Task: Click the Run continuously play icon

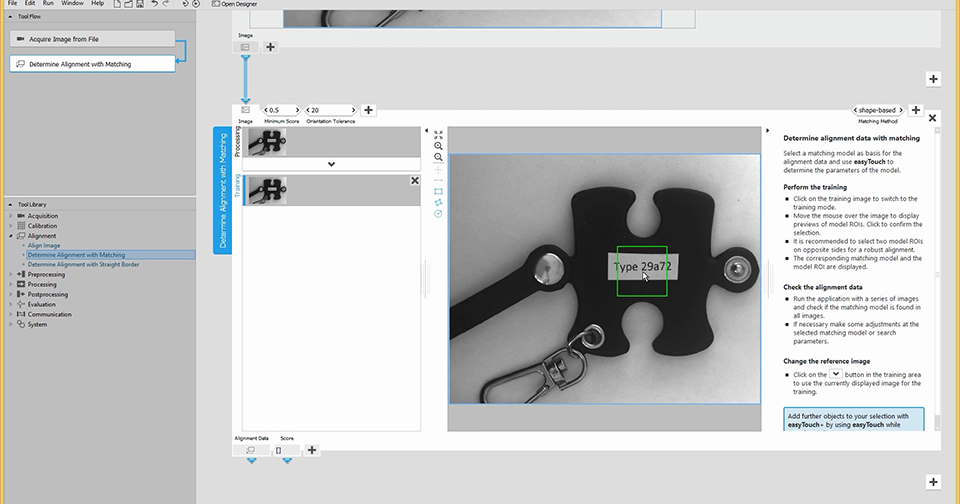Action: coord(196,4)
